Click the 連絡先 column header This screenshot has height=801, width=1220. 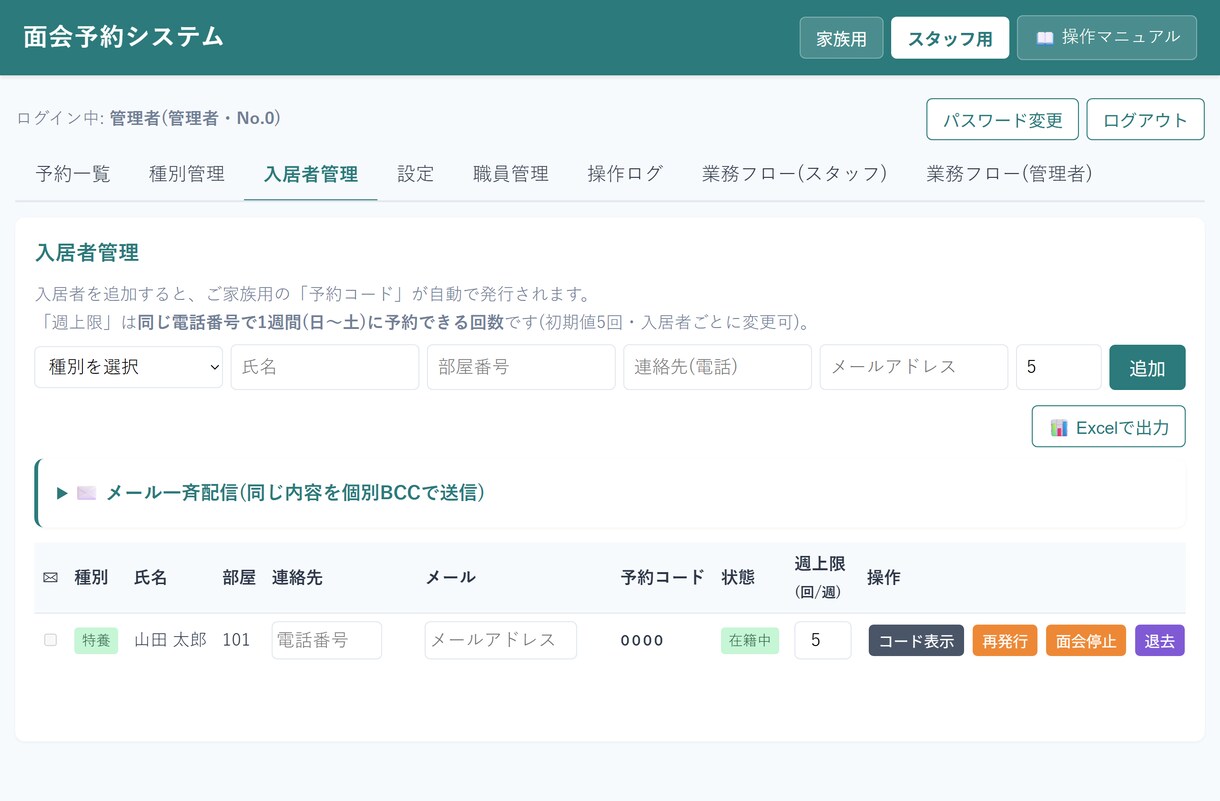(x=297, y=577)
